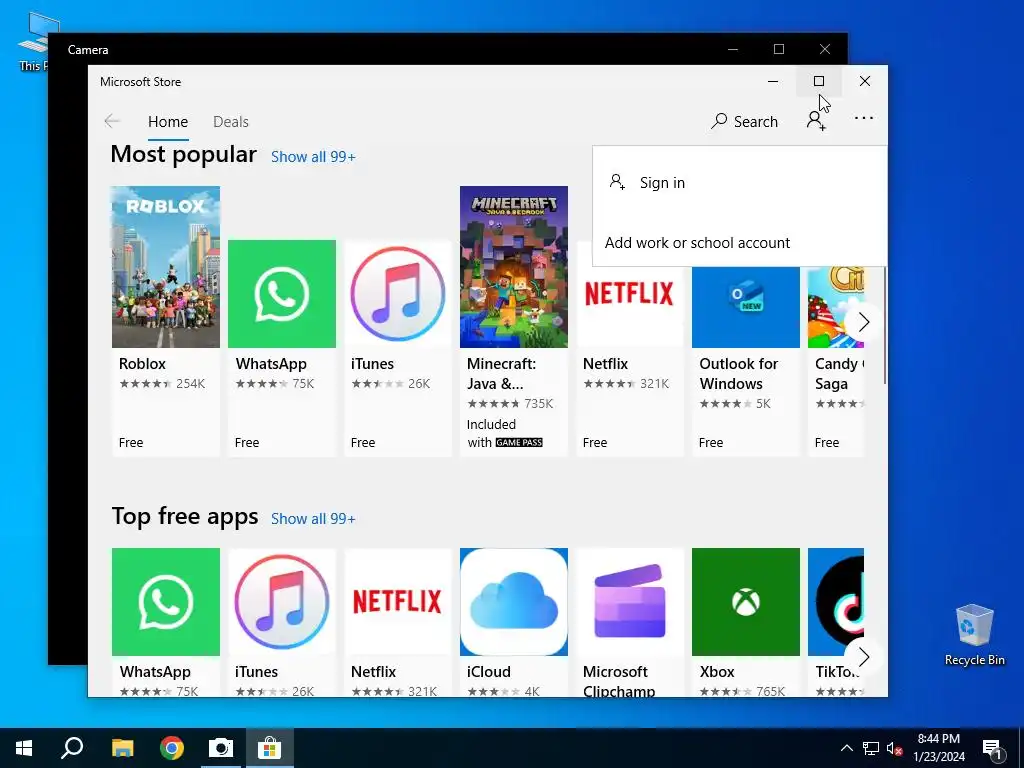Open the taskbar clock and date
The width and height of the screenshot is (1024, 768).
tap(939, 748)
